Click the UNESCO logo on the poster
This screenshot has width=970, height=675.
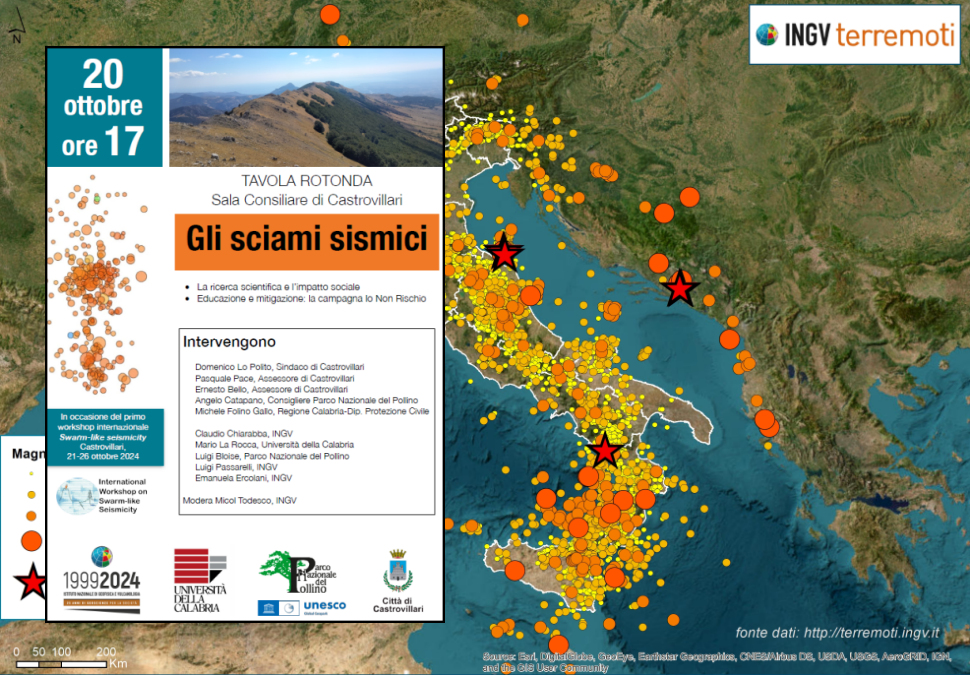[302, 608]
